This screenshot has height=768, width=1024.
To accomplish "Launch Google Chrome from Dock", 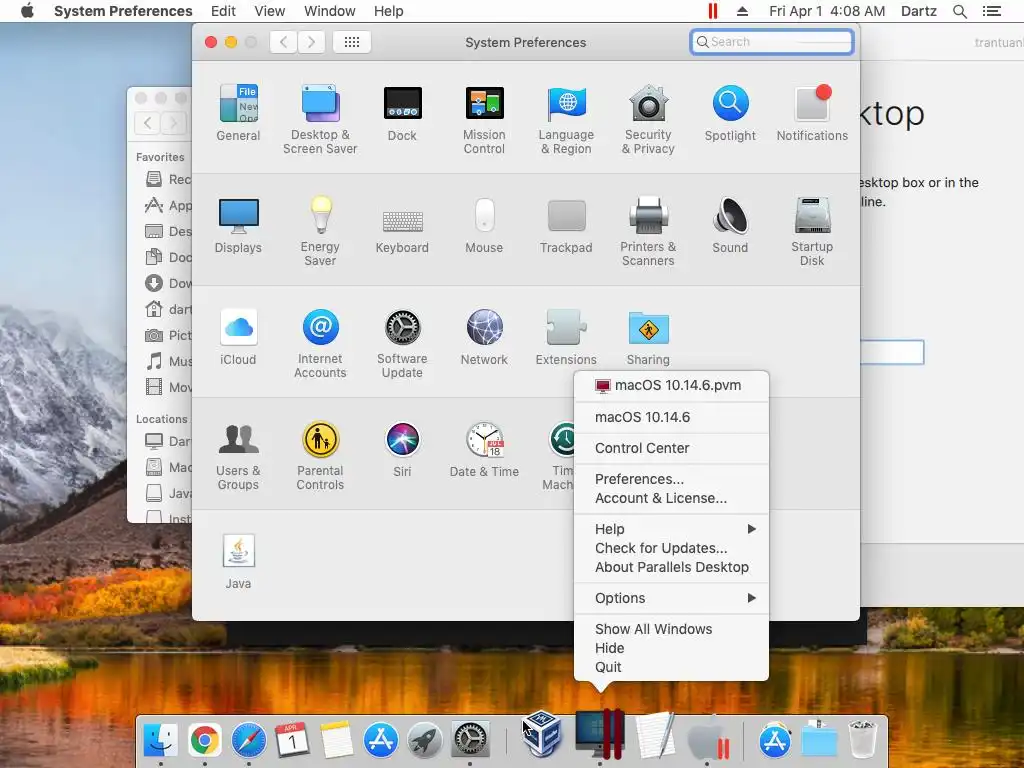I will click(204, 740).
